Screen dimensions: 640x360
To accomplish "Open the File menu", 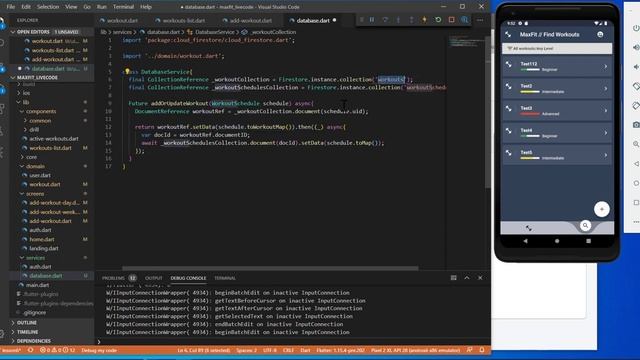I will coord(11,7).
